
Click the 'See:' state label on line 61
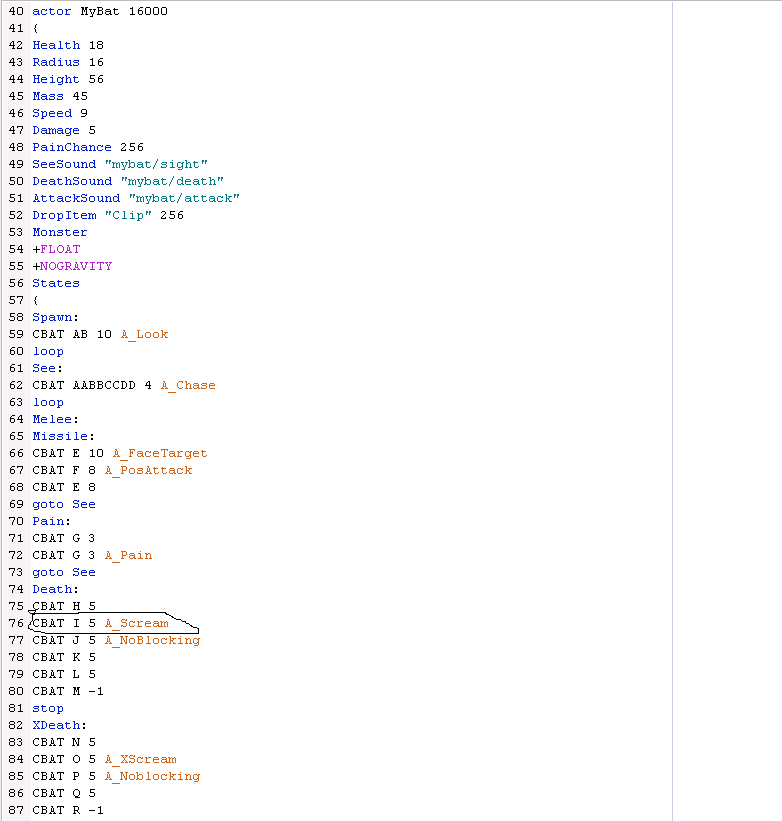click(47, 369)
